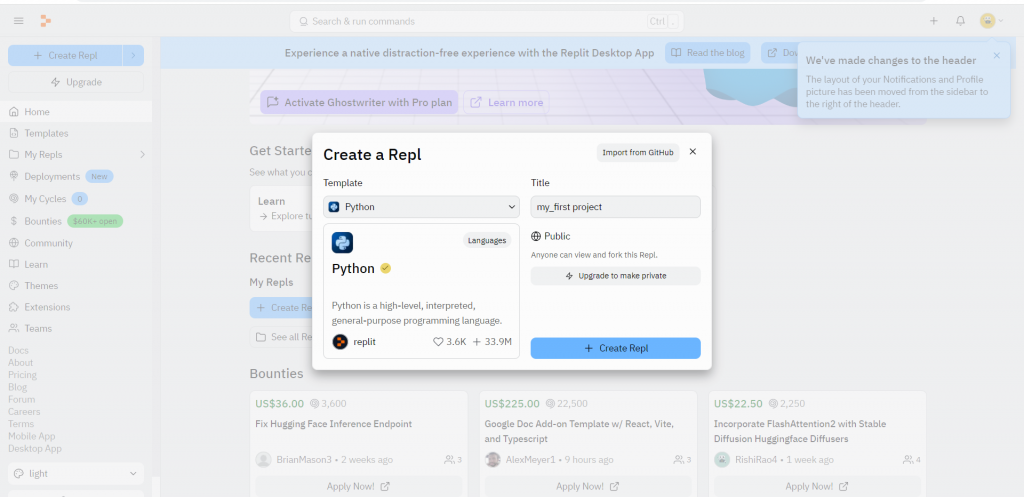Go to Home in sidebar

76,112
